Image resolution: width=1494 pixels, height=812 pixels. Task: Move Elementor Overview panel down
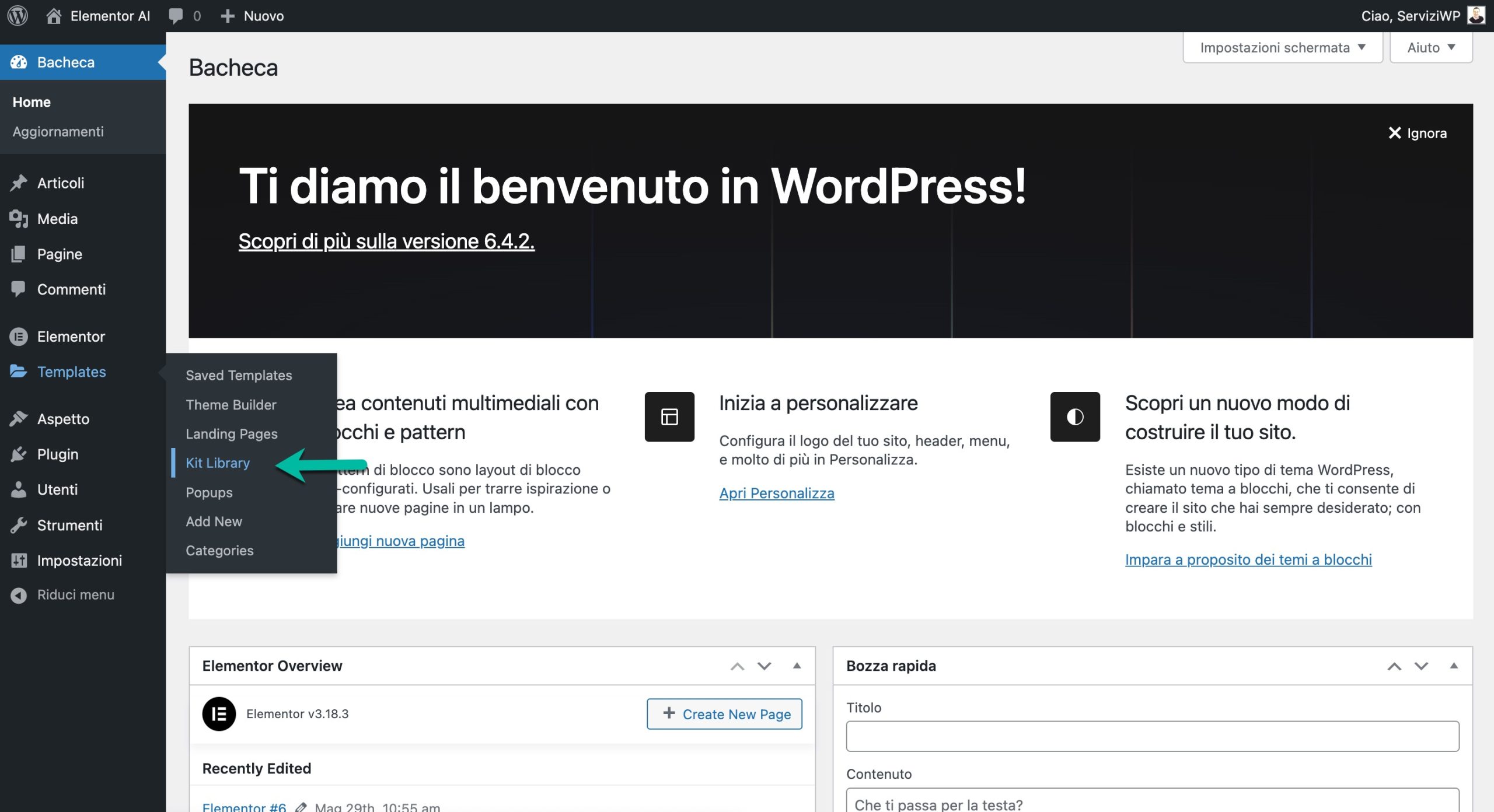[x=764, y=666]
